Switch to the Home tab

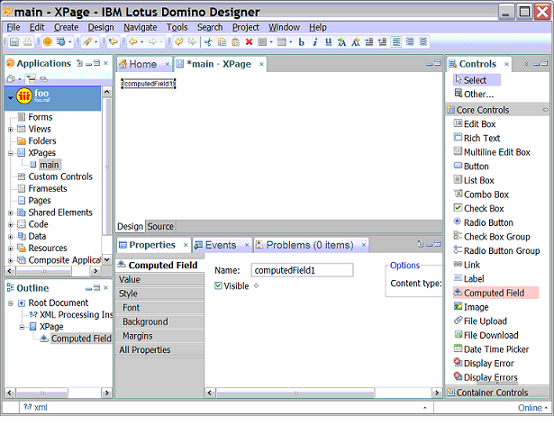point(143,64)
